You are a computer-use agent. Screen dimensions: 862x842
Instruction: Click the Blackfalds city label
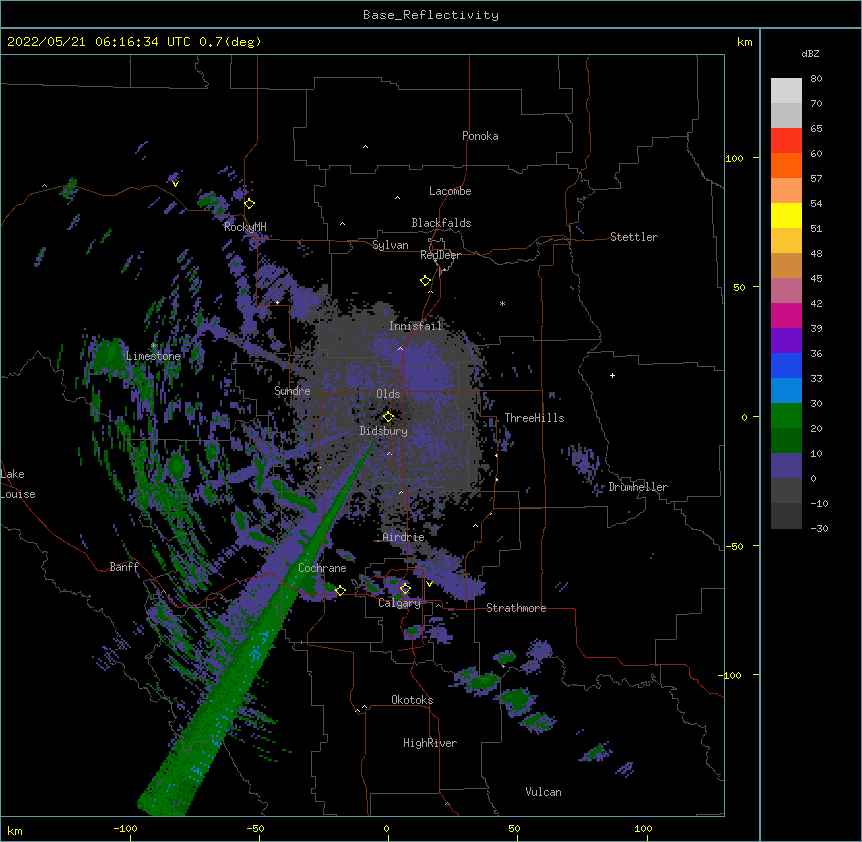coord(441,223)
